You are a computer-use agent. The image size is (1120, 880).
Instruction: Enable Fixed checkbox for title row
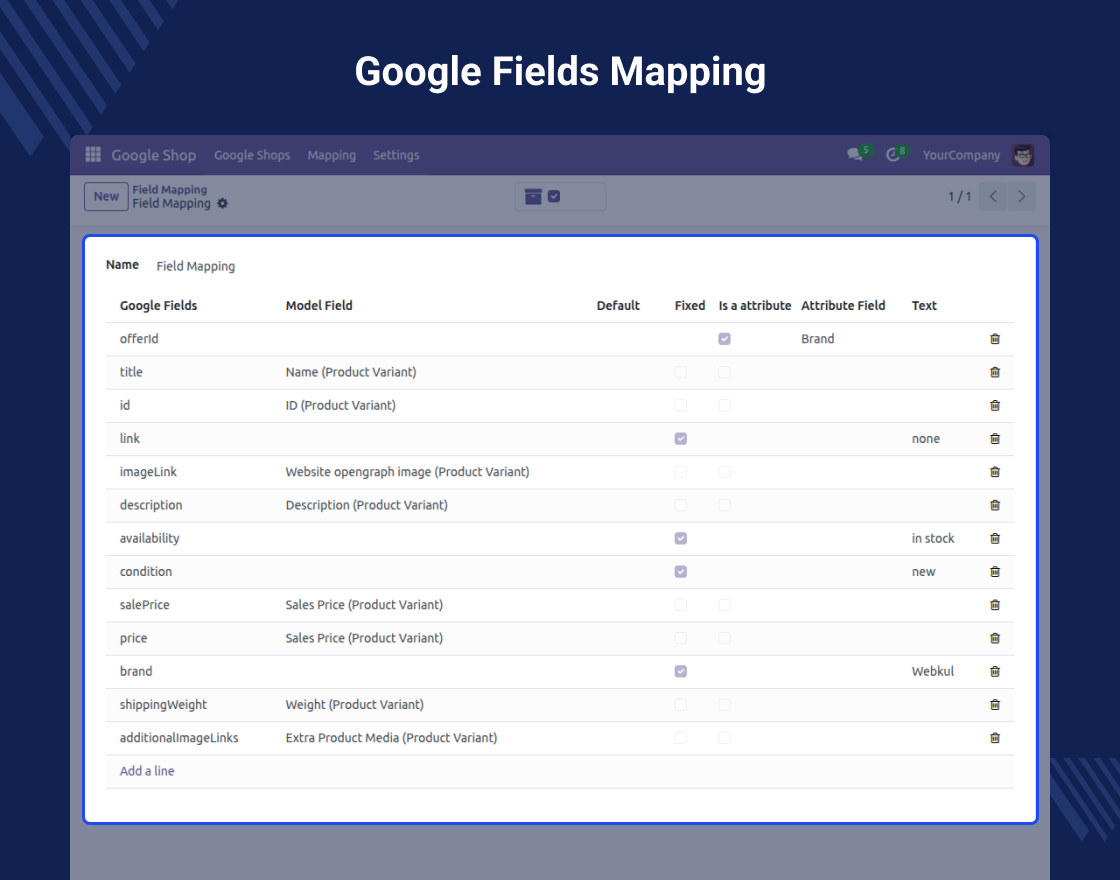click(681, 372)
